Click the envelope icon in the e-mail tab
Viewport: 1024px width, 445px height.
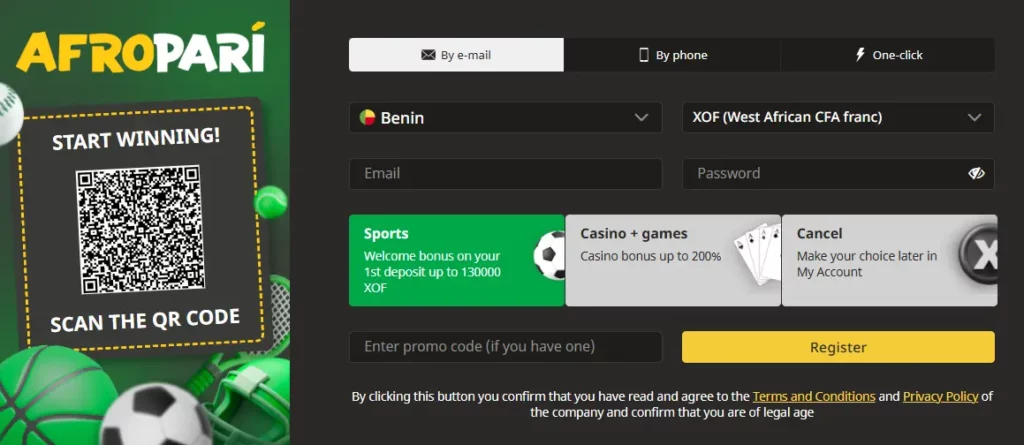[x=428, y=56]
